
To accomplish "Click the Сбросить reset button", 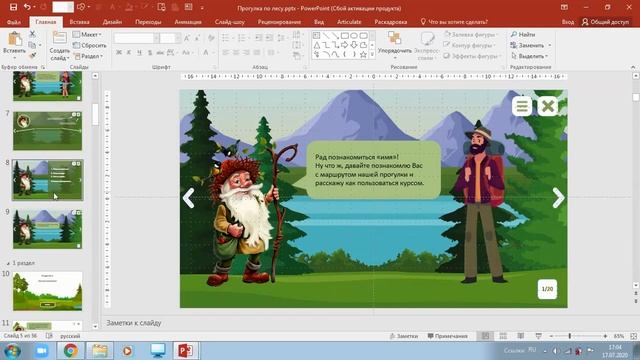I will pyautogui.click(x=90, y=45).
